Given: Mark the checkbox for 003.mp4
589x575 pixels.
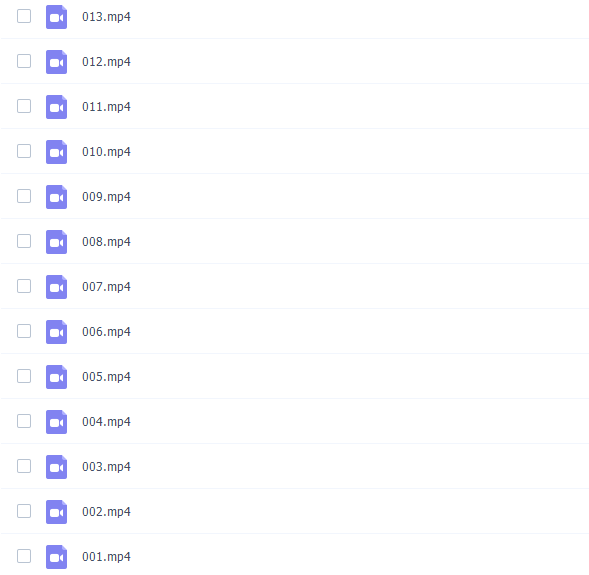Looking at the screenshot, I should (x=24, y=466).
